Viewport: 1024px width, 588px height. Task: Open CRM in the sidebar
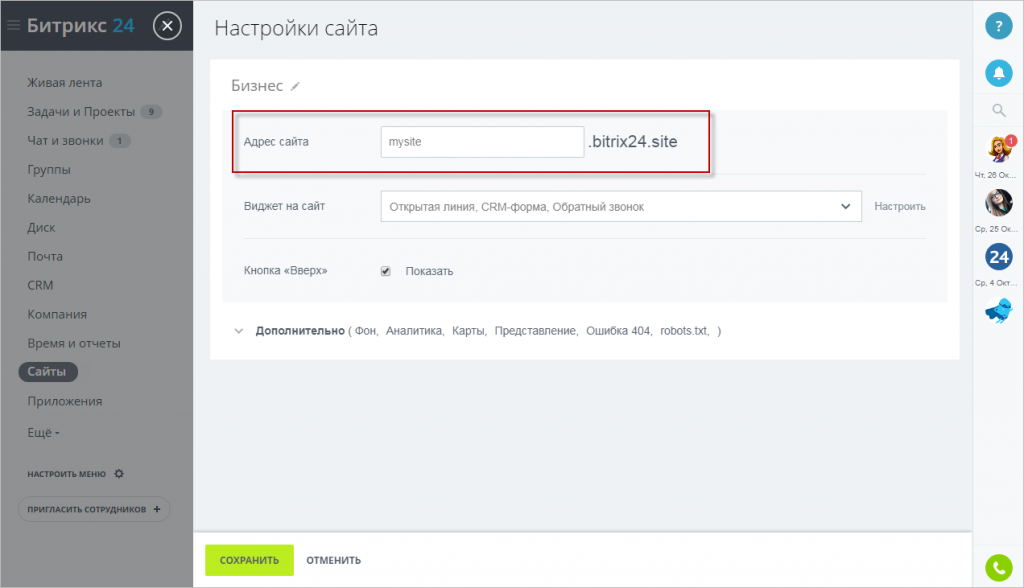click(x=40, y=286)
